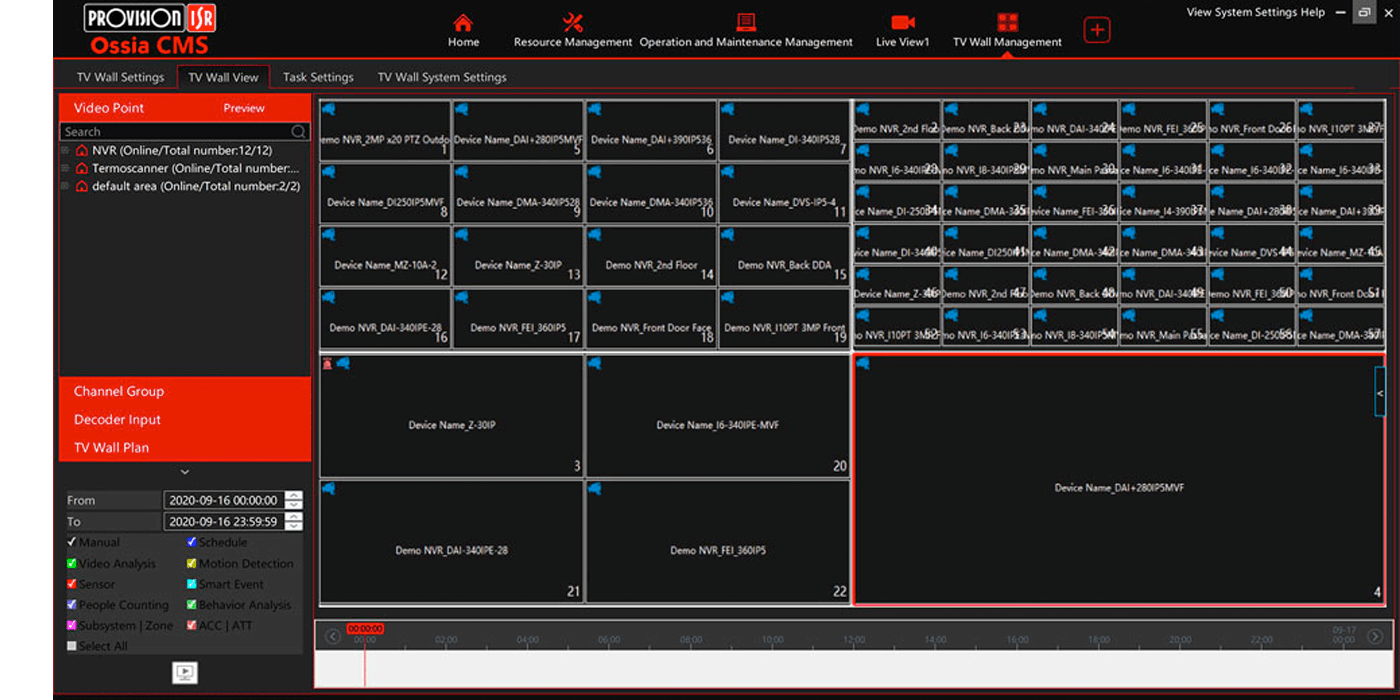Open Operation and Maintenance Management icon

coord(746,23)
